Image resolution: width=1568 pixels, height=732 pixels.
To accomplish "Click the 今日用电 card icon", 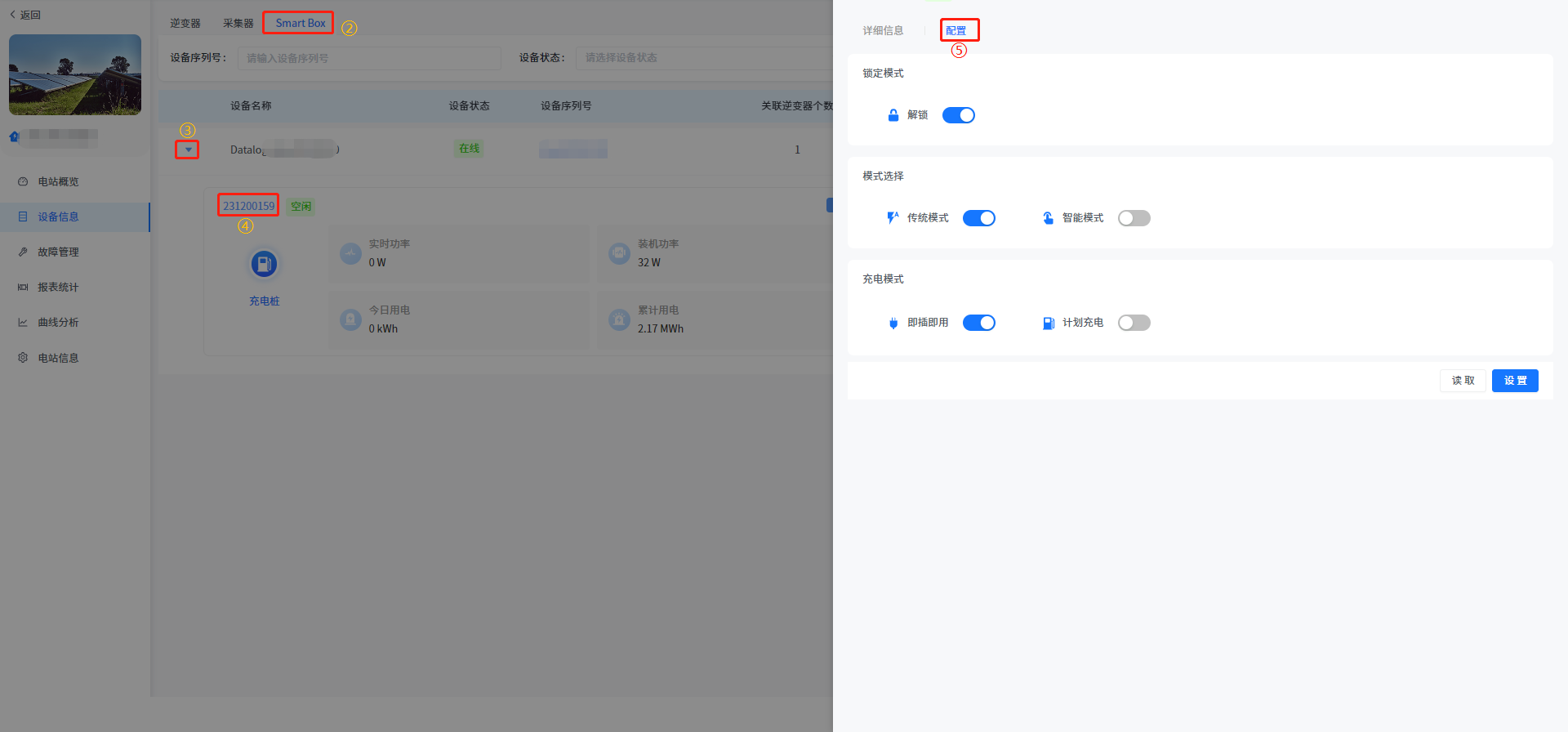I will click(350, 319).
